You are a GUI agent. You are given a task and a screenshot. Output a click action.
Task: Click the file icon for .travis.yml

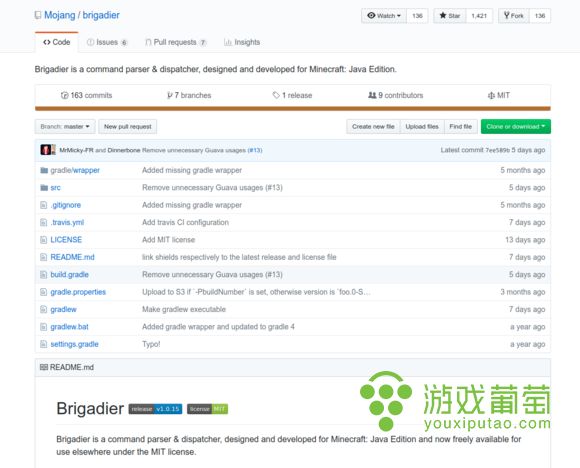pos(43,222)
